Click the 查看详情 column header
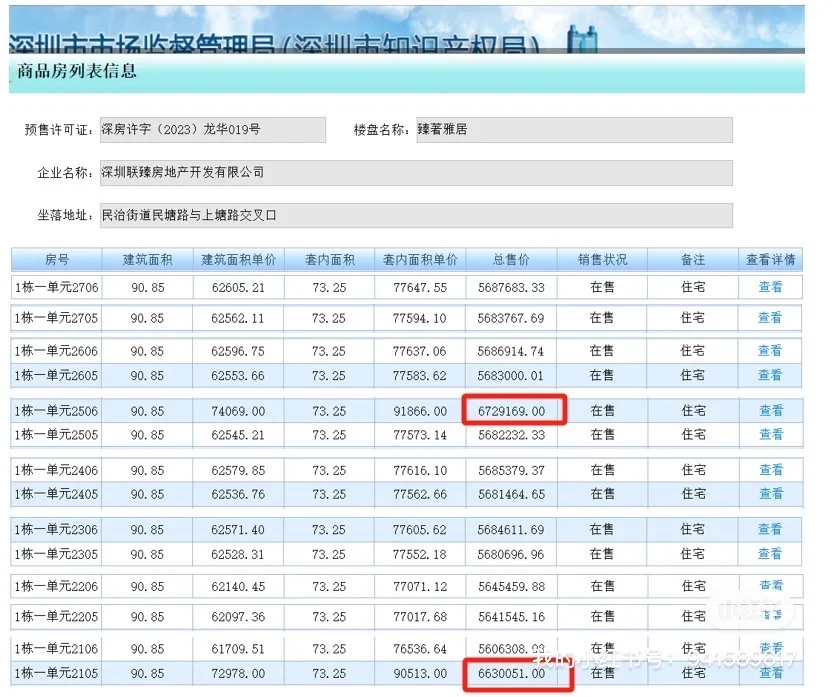The width and height of the screenshot is (832, 697). pos(770,260)
